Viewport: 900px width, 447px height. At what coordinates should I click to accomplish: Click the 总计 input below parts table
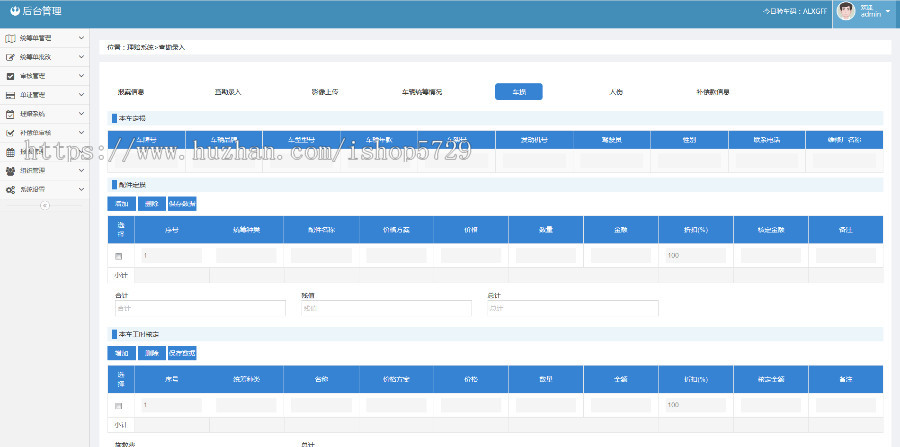click(x=573, y=308)
